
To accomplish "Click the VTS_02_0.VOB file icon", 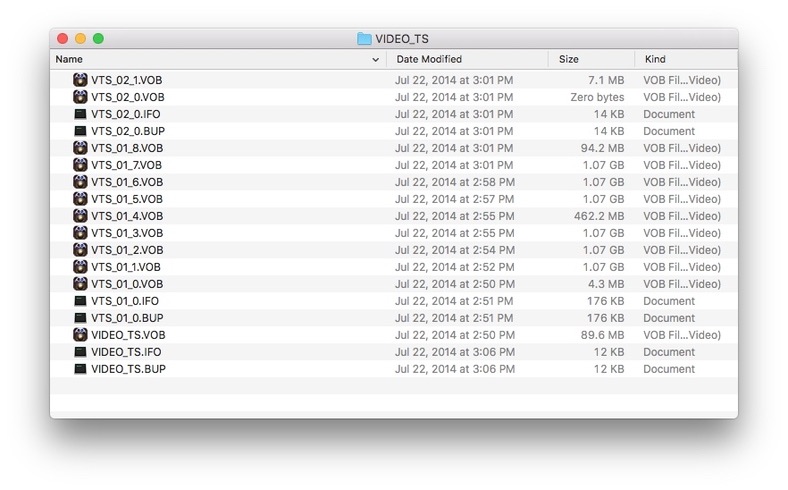I will click(80, 97).
